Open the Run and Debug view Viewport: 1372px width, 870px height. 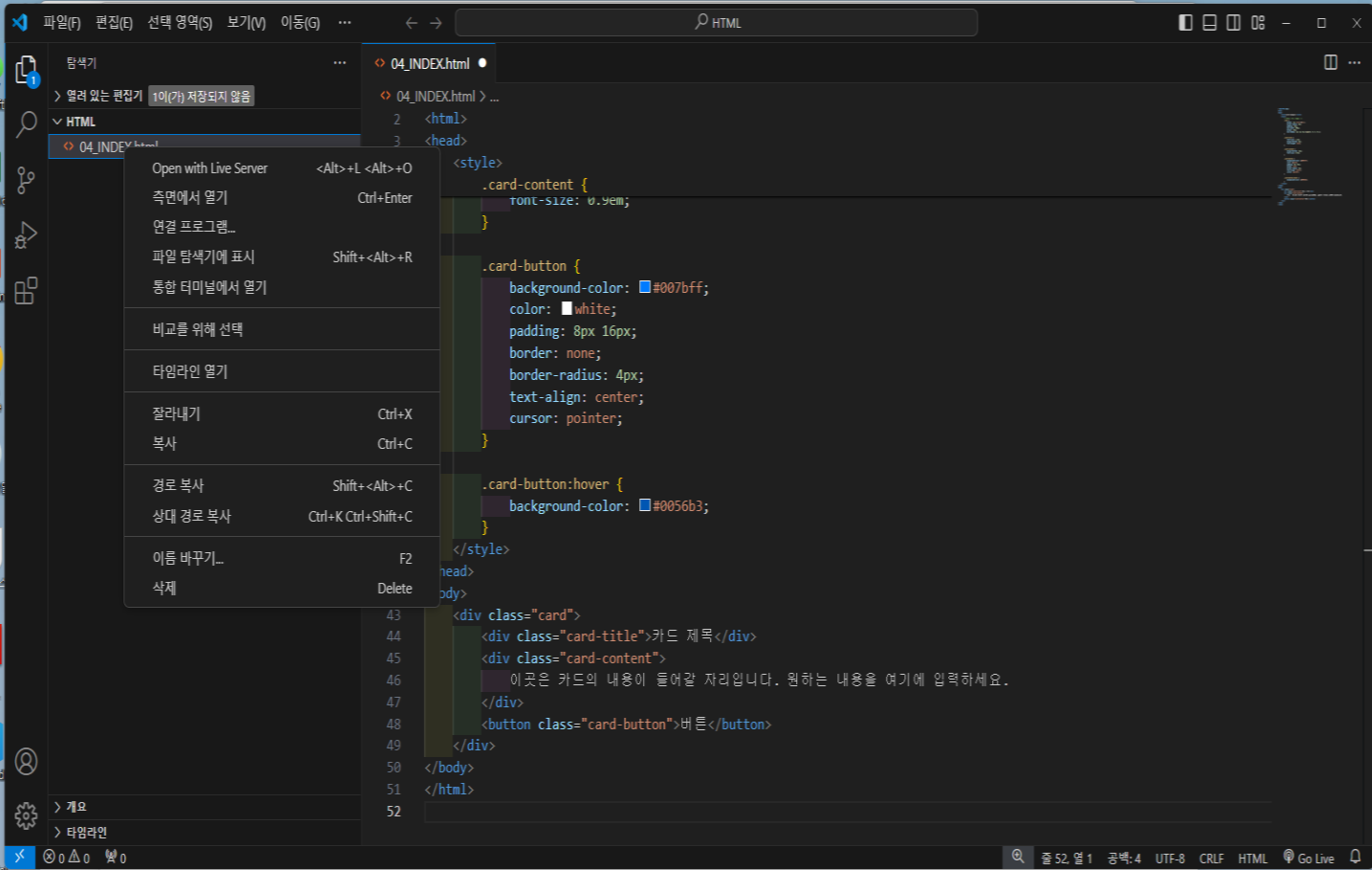(27, 234)
